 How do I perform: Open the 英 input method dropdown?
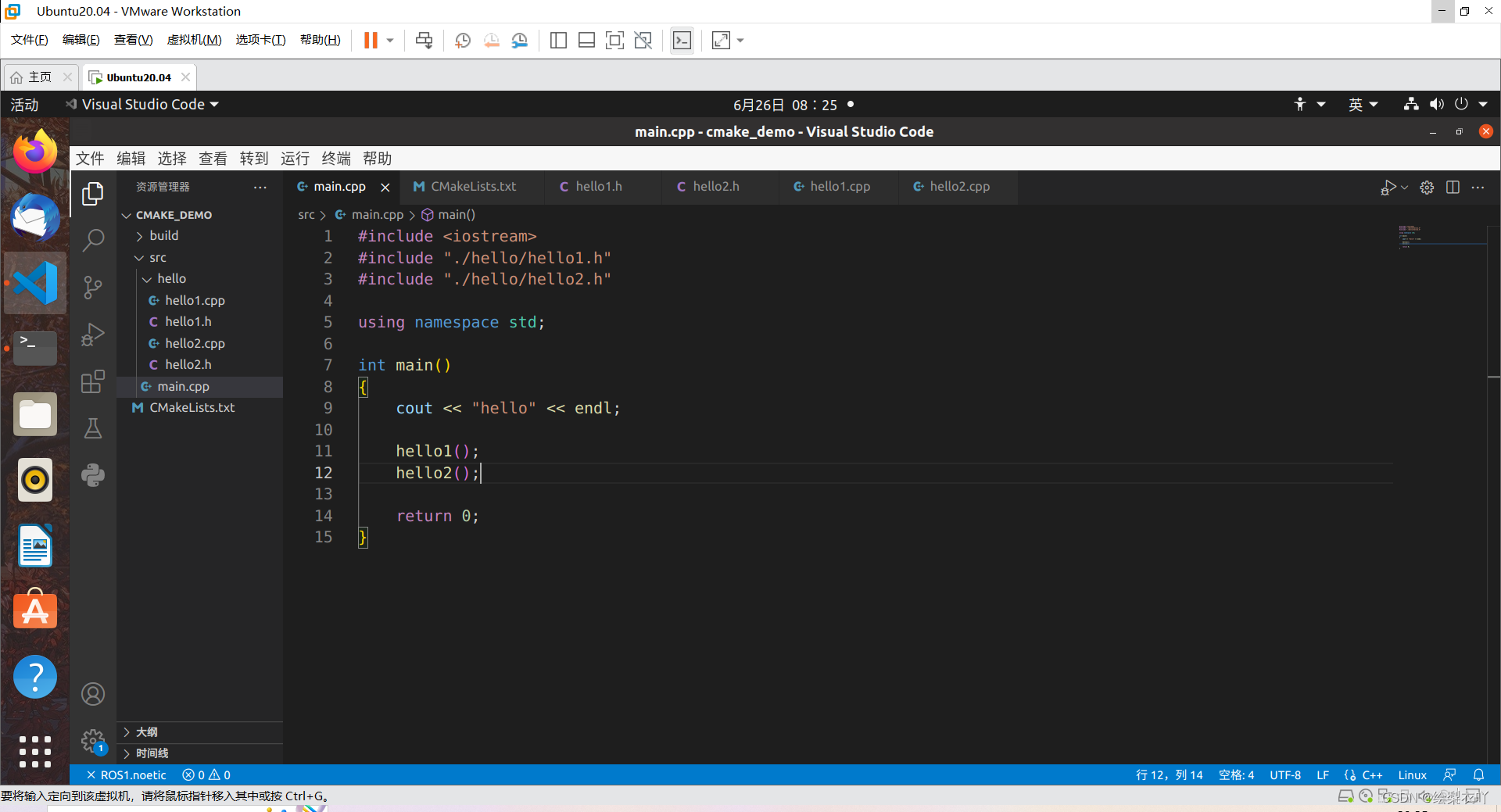(x=1363, y=105)
